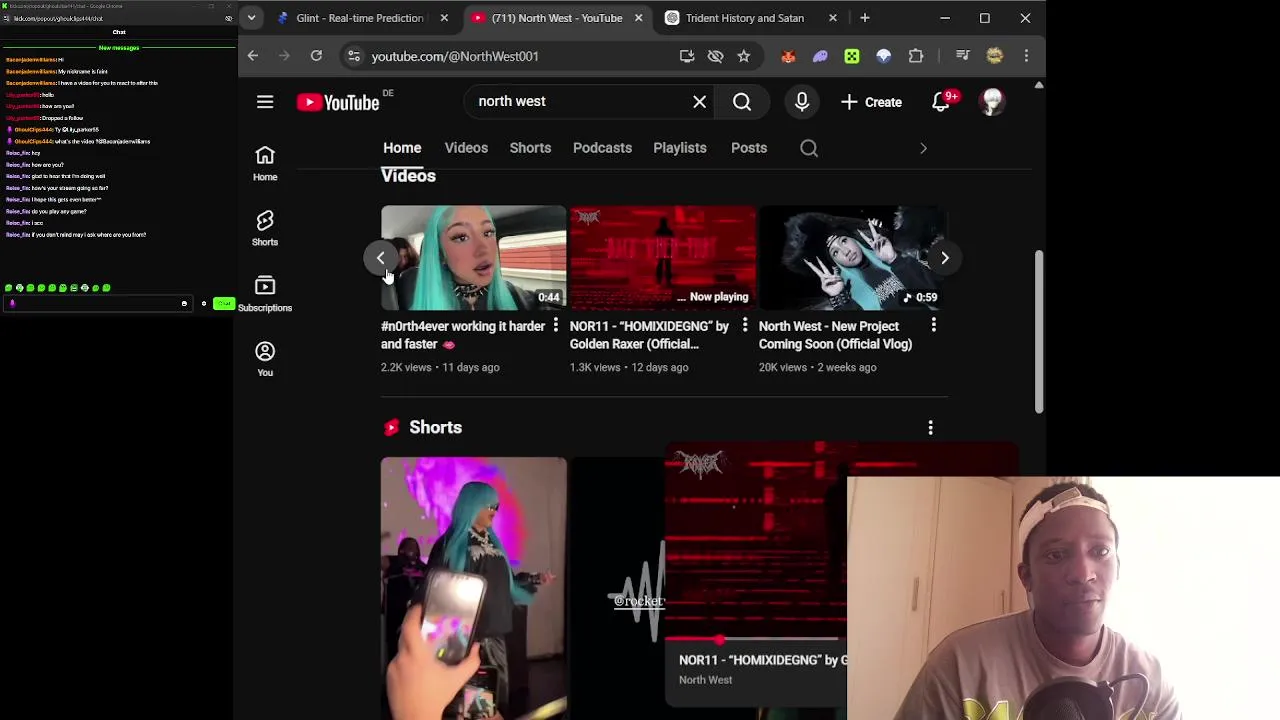Click the address bar with youtube.com/@NorthWest001

coord(455,56)
